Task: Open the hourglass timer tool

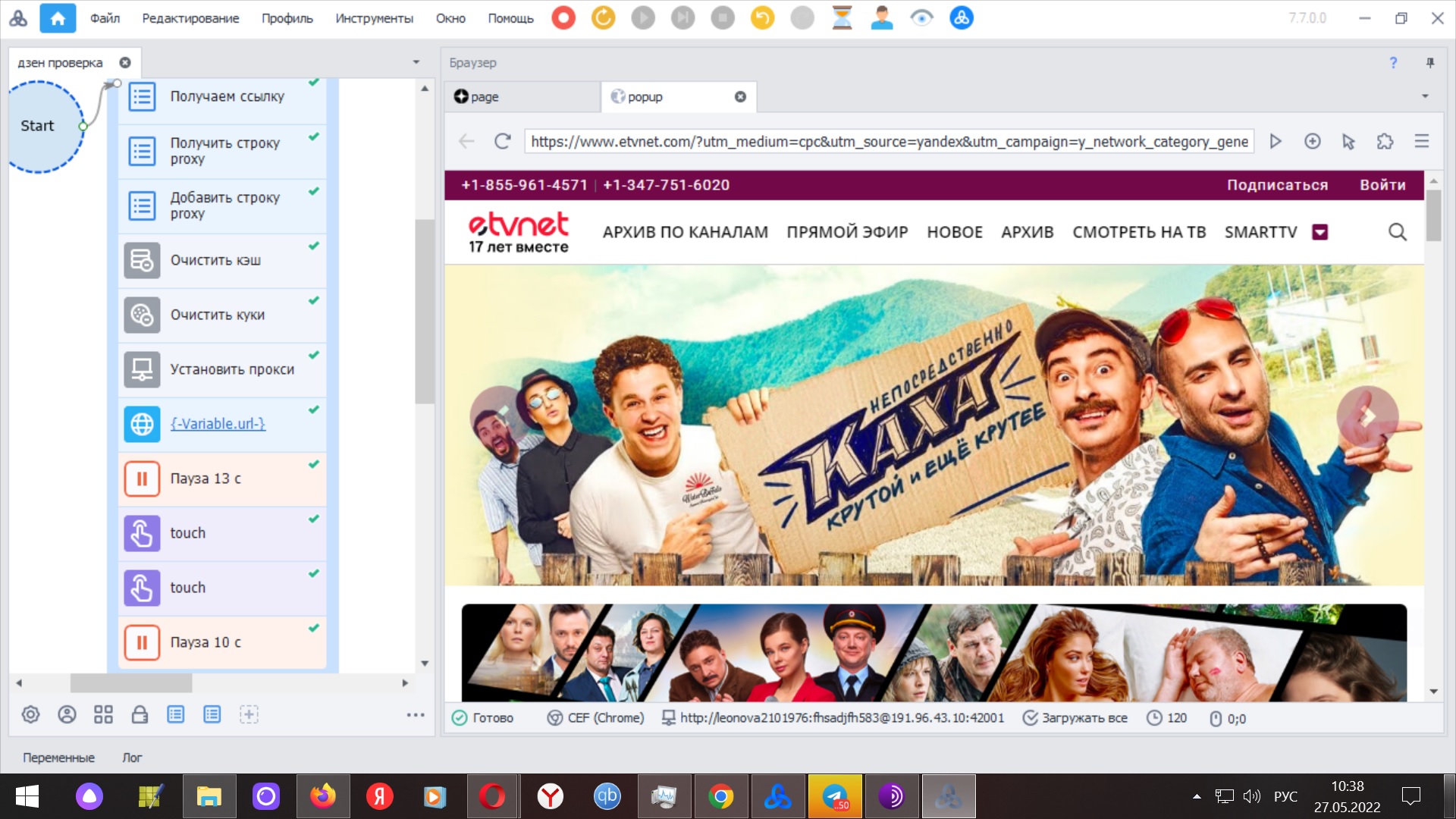Action: pos(842,17)
